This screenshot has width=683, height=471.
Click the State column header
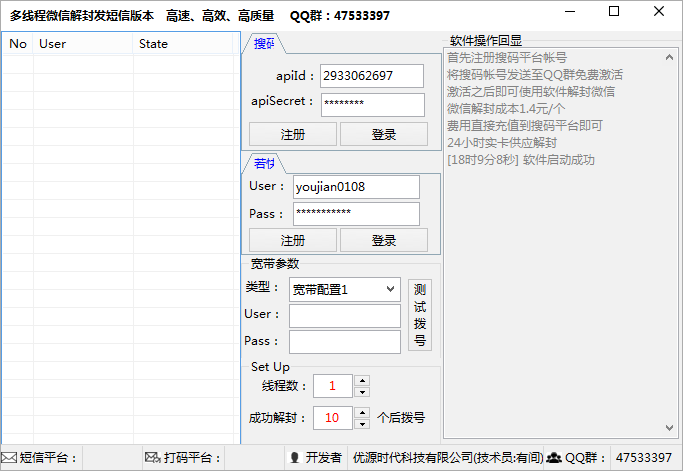(x=183, y=44)
